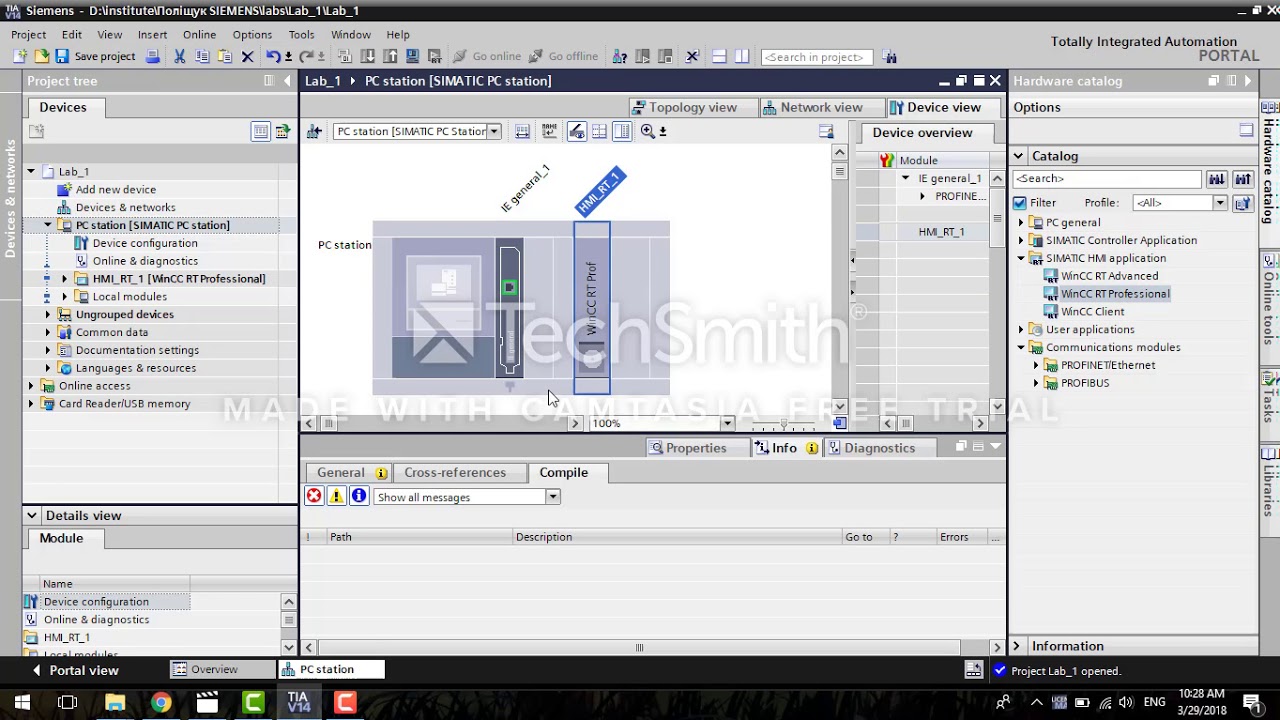Open the zoom level 100% dropdown
1280x720 pixels.
[727, 423]
